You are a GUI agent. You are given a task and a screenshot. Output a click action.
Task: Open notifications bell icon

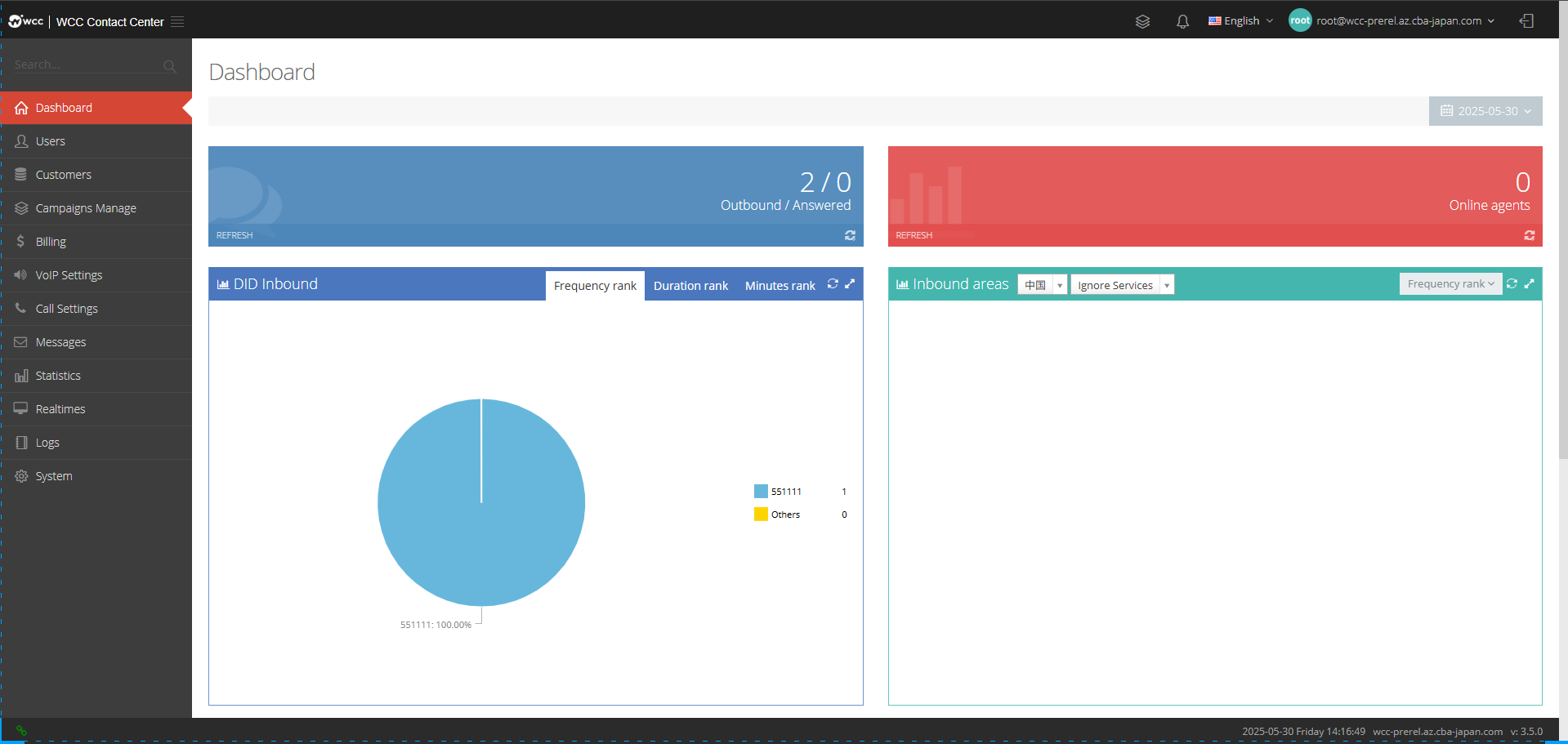pyautogui.click(x=1182, y=22)
